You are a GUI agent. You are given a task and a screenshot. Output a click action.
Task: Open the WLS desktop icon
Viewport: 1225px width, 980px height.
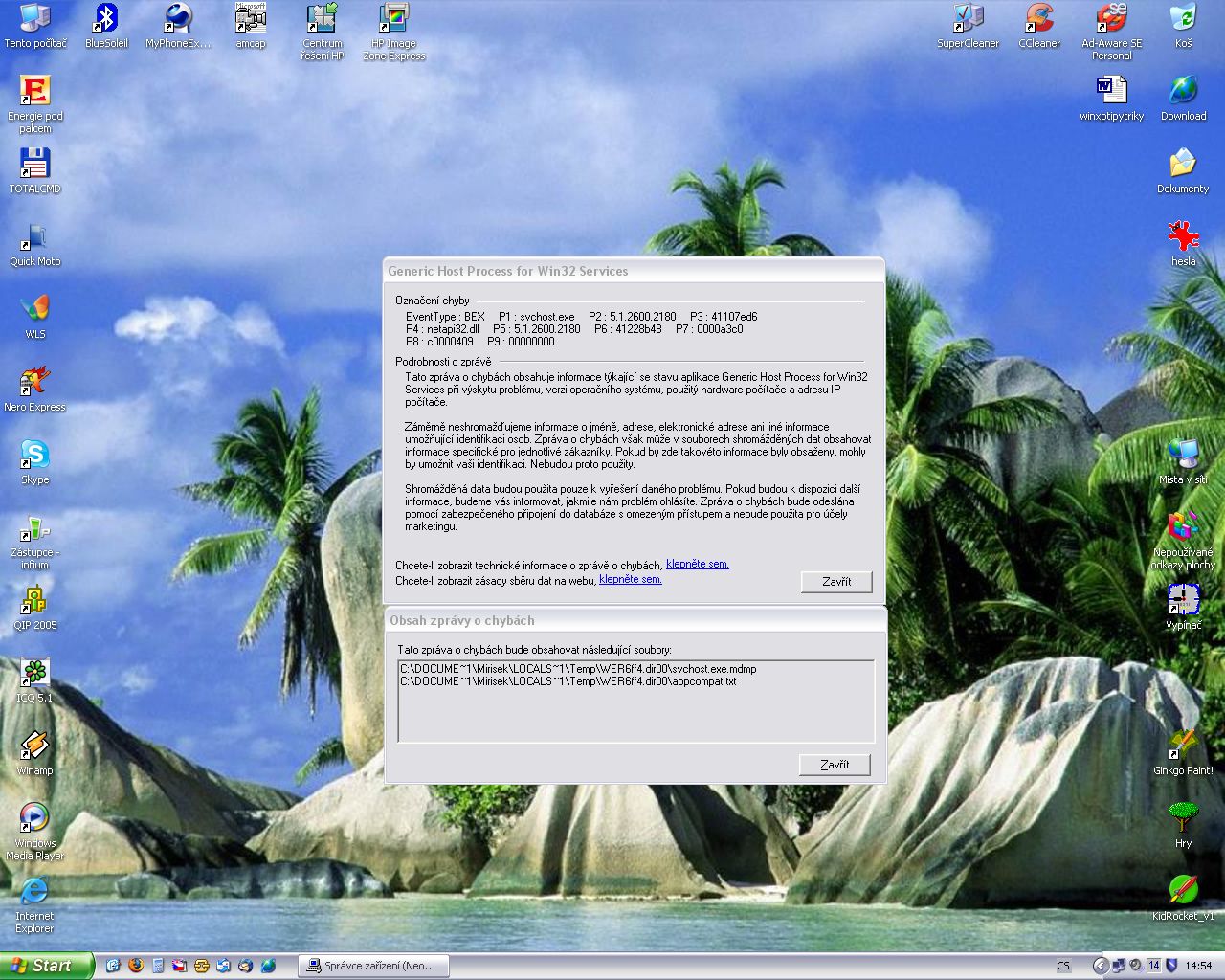click(x=35, y=316)
